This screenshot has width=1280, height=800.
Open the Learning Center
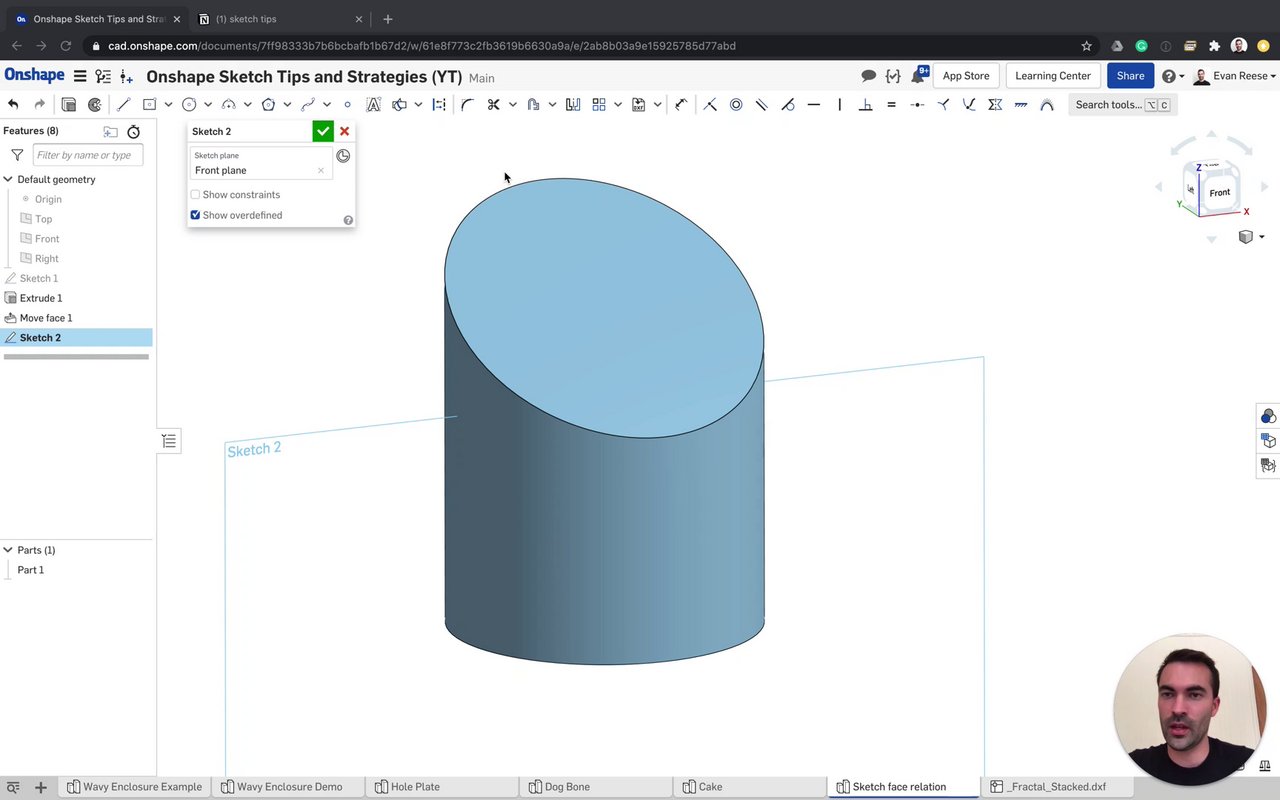tap(1052, 76)
